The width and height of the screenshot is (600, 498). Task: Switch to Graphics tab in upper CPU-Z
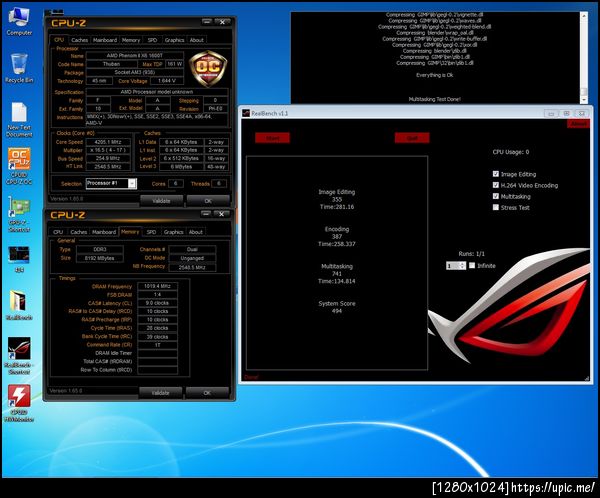[x=174, y=40]
